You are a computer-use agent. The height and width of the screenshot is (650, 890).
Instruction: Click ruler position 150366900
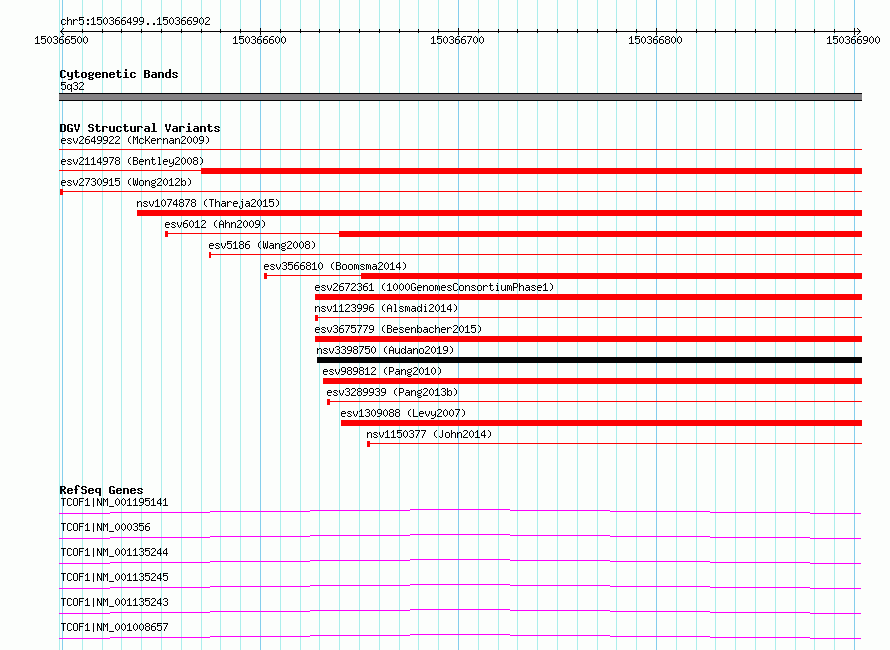coord(853,40)
